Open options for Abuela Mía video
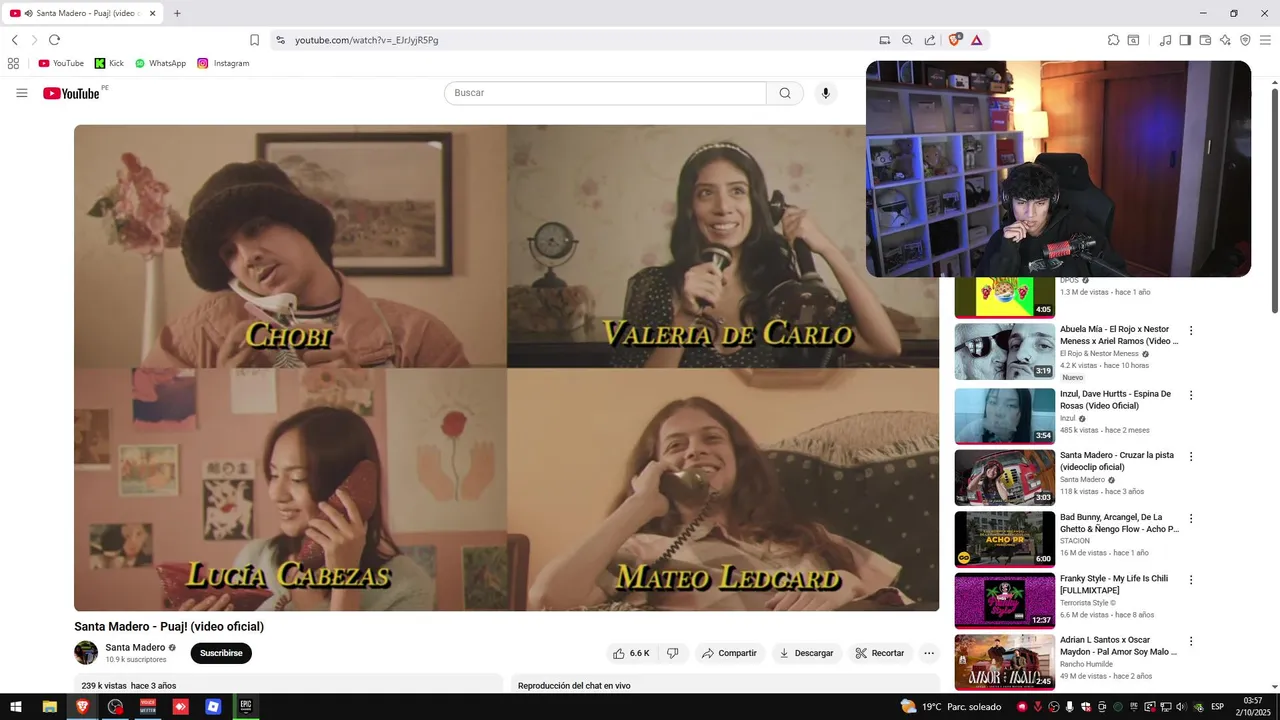The height and width of the screenshot is (720, 1280). pos(1190,331)
